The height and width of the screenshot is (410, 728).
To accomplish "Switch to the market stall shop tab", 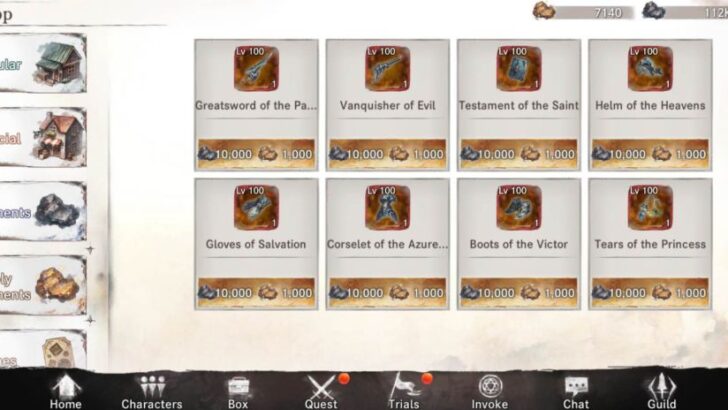I will click(43, 137).
